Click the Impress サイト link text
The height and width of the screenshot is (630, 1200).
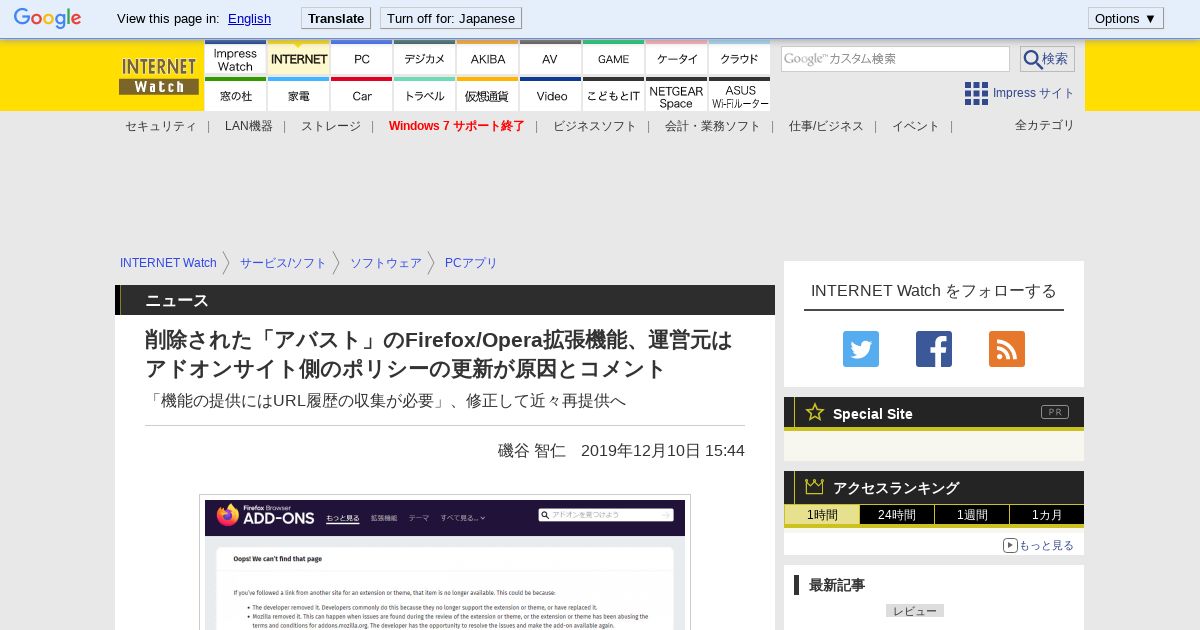pyautogui.click(x=1034, y=93)
